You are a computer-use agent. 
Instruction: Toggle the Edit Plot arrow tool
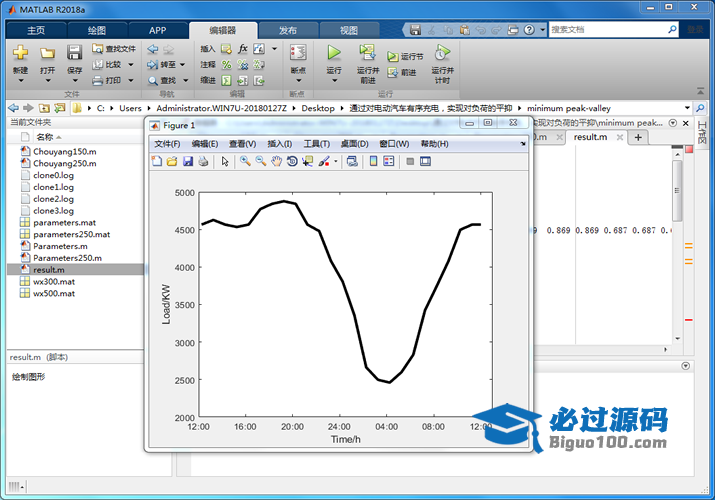click(225, 161)
